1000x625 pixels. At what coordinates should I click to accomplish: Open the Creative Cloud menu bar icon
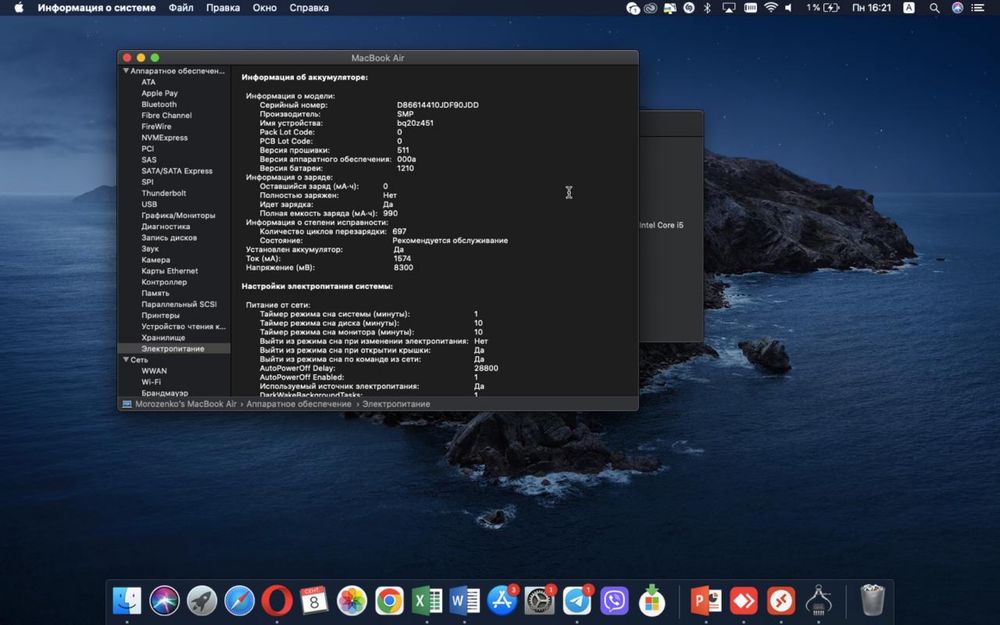click(650, 8)
